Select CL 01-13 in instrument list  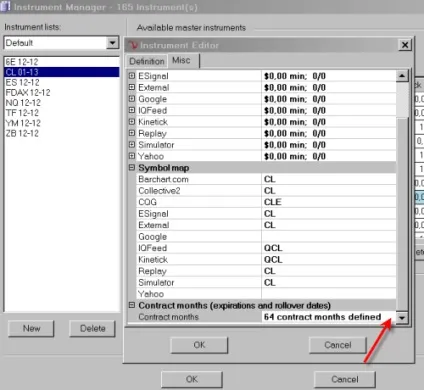[62, 72]
